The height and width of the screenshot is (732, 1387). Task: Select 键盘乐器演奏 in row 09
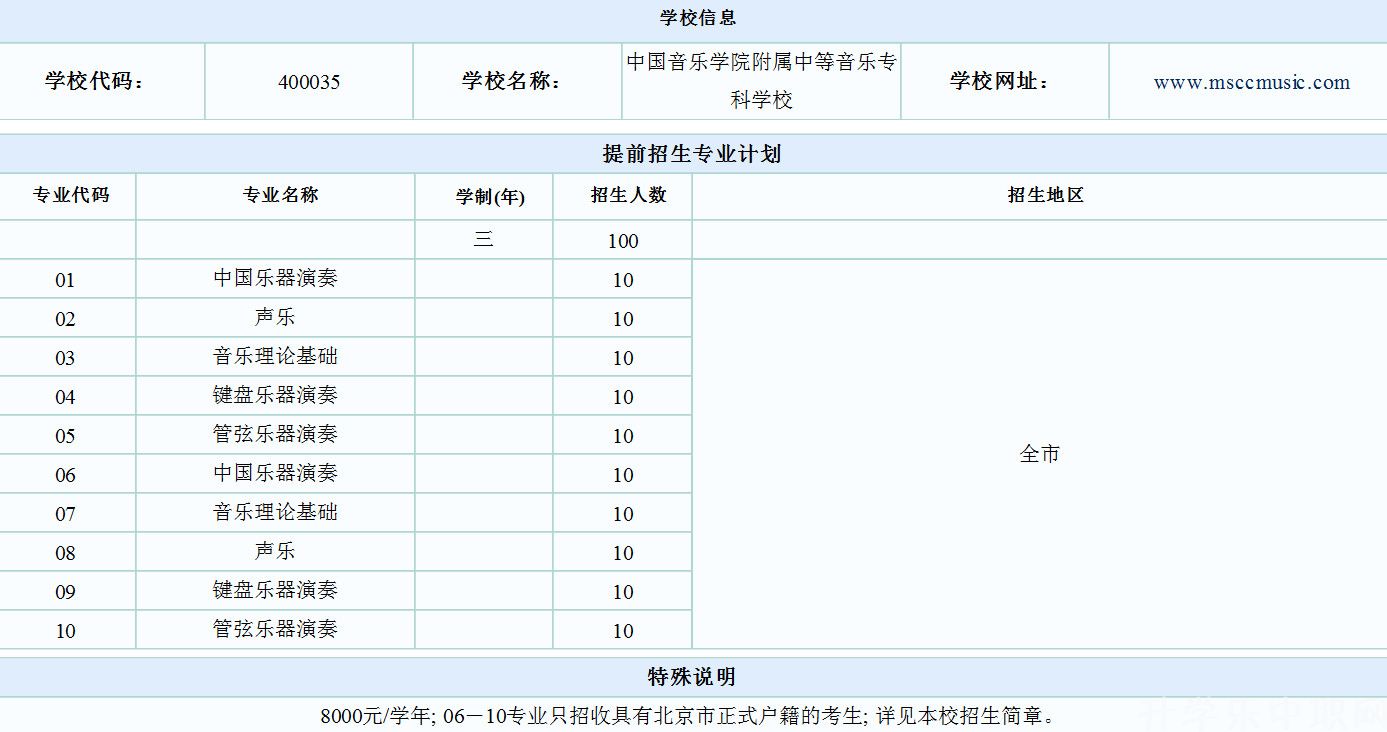pos(275,590)
